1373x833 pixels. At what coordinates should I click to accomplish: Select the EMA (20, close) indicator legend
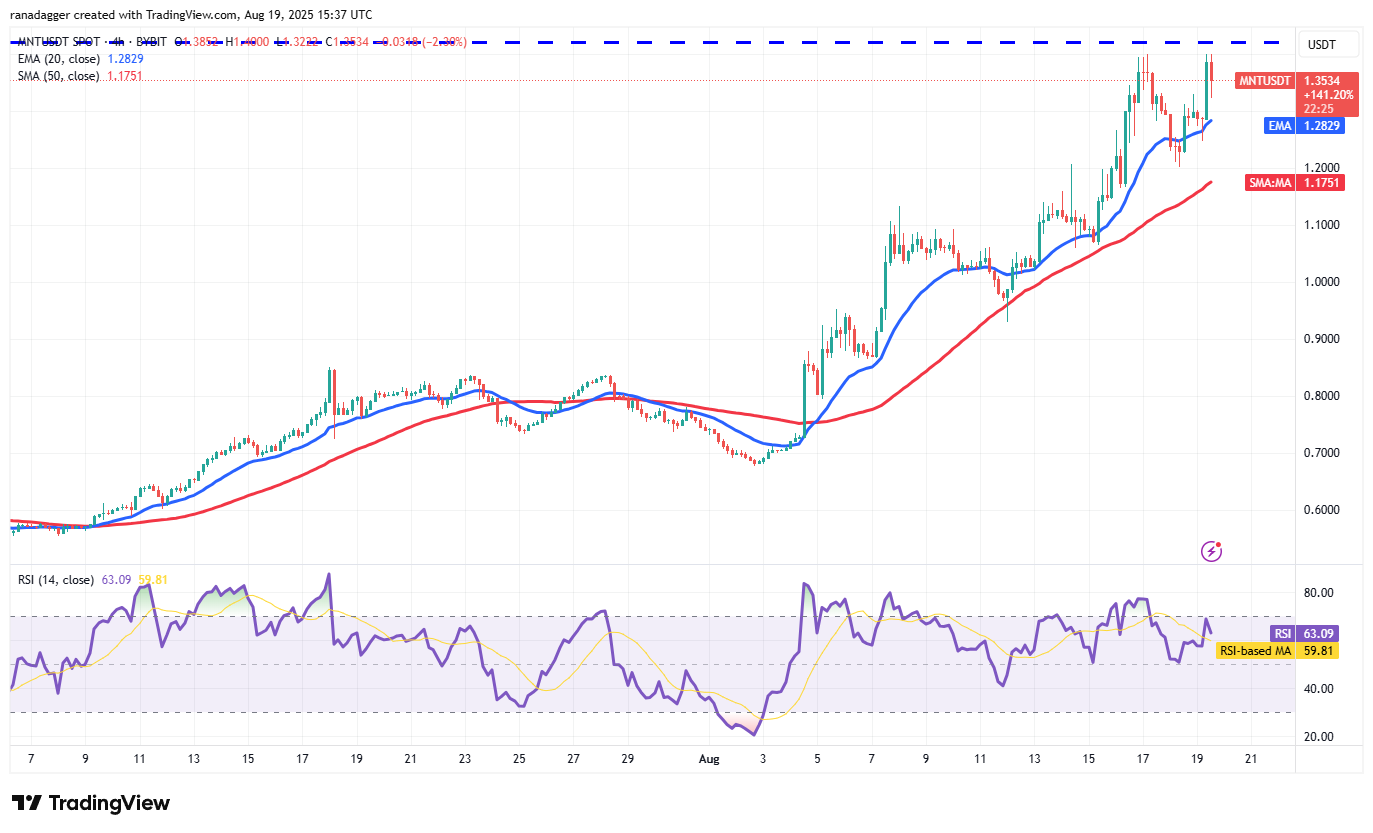point(57,60)
